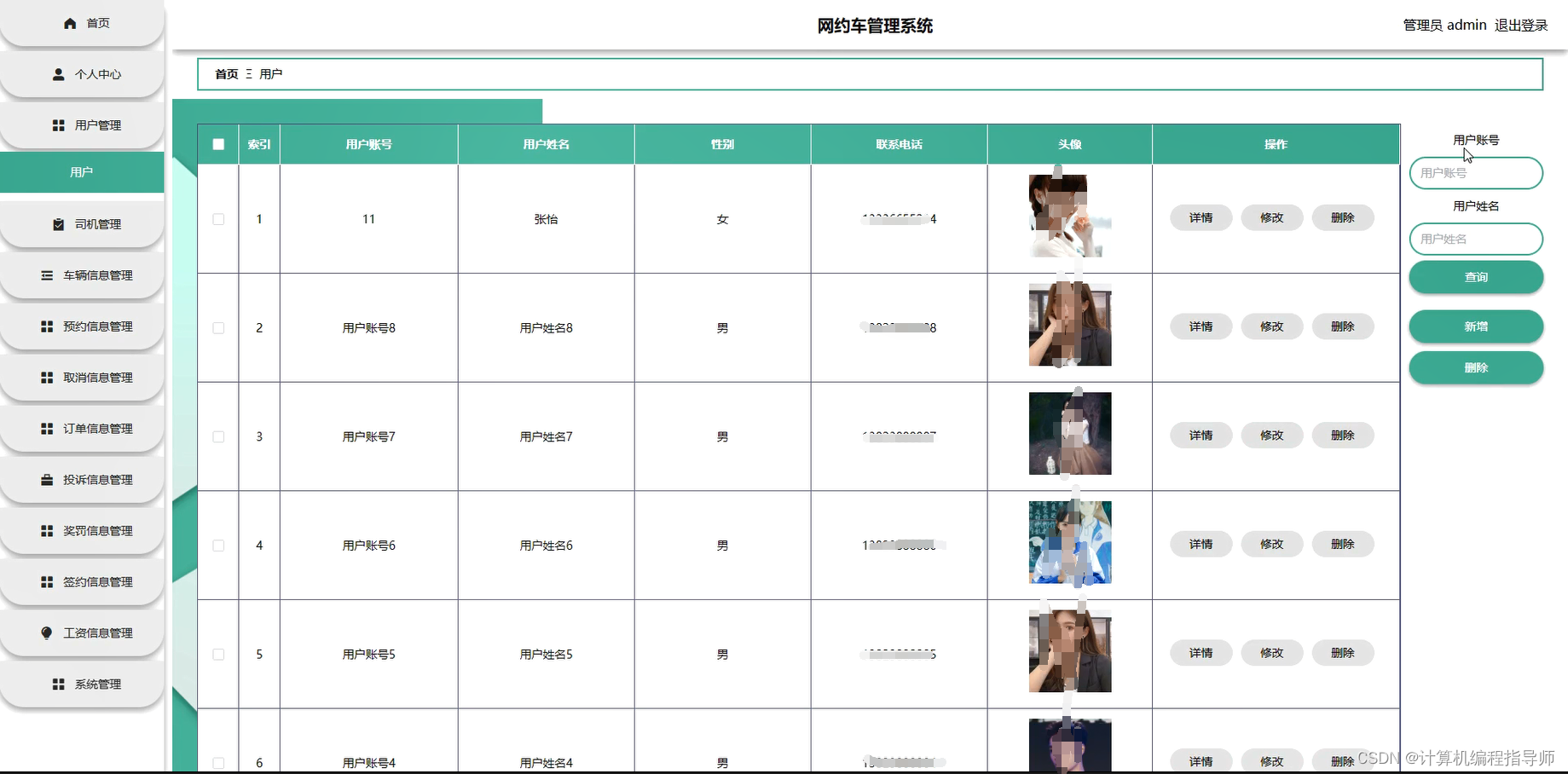Click the 用户姓名 column header

(546, 144)
